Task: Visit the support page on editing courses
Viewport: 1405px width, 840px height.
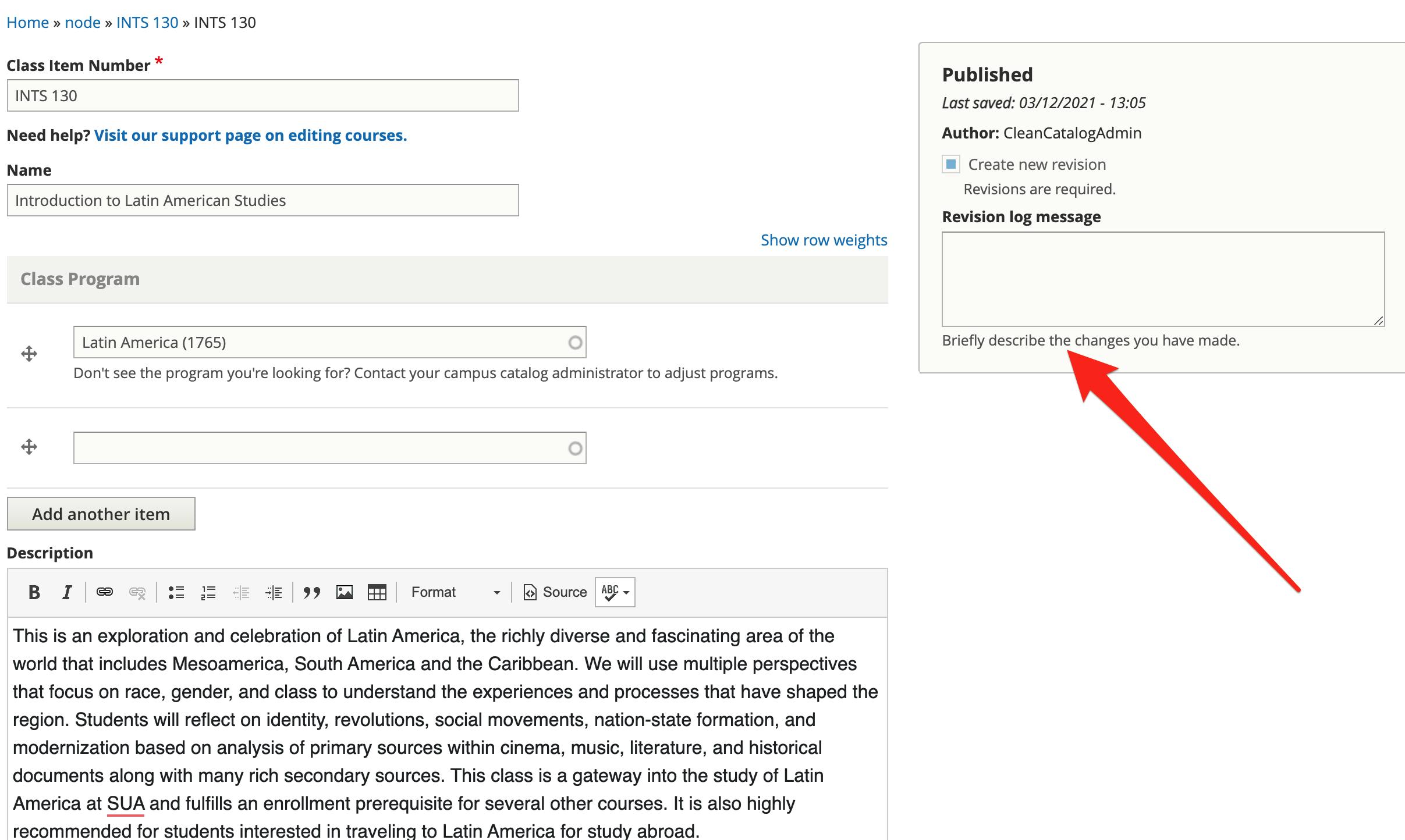Action: pyautogui.click(x=250, y=136)
